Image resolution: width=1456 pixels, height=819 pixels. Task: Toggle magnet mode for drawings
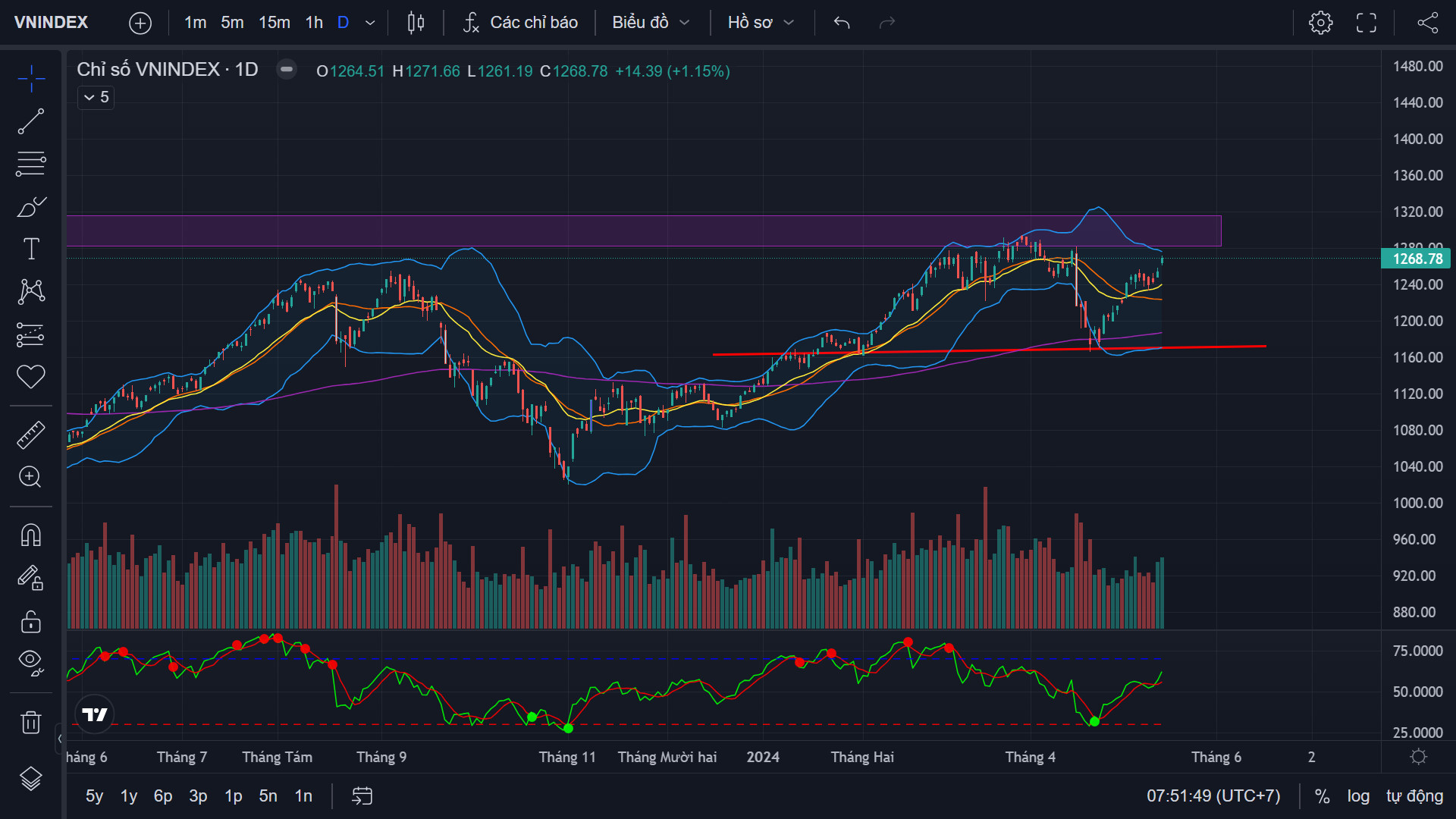pos(31,535)
